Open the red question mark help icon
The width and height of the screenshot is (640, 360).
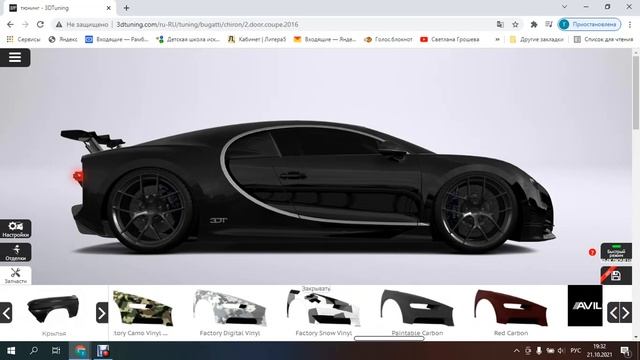pyautogui.click(x=592, y=252)
